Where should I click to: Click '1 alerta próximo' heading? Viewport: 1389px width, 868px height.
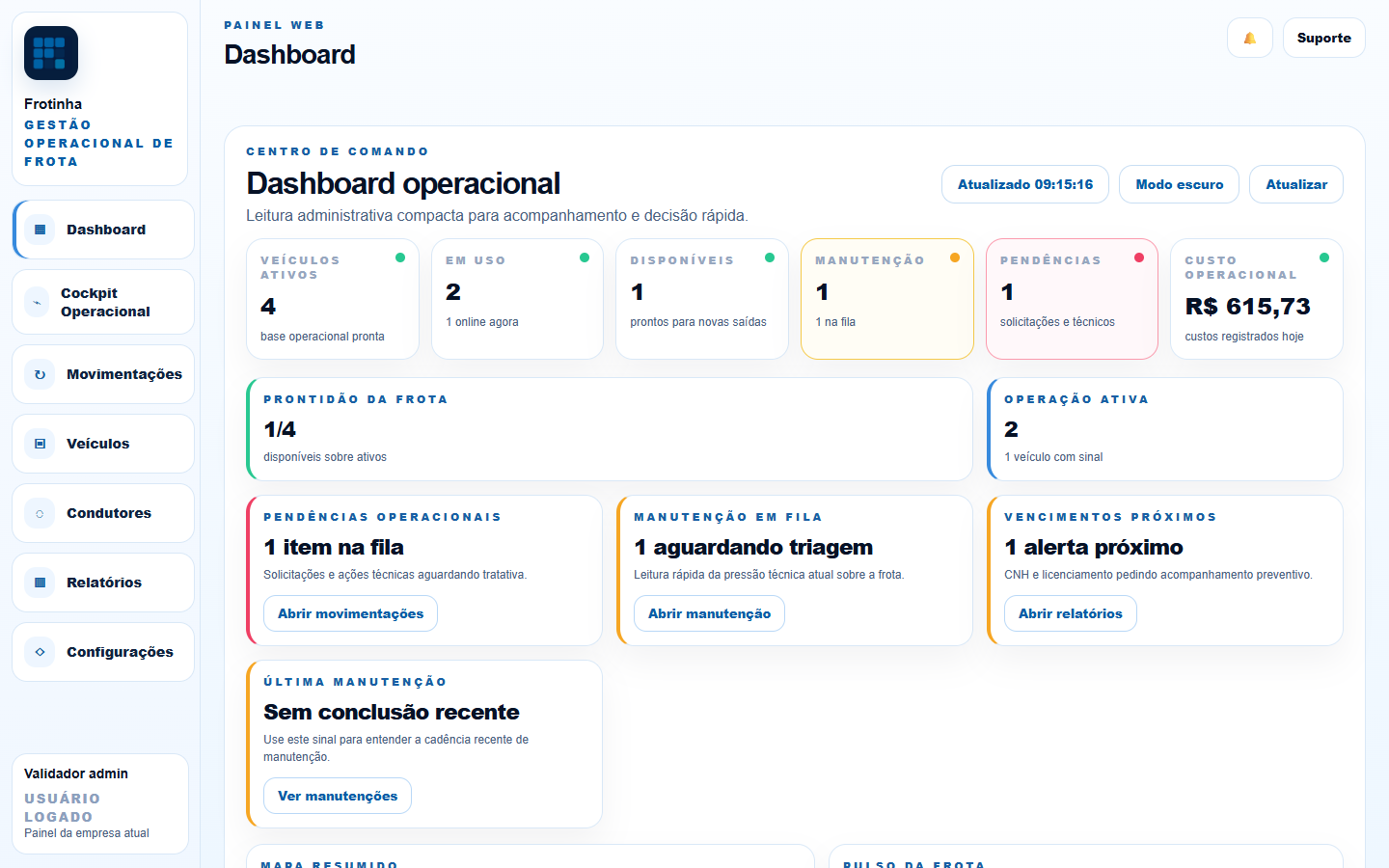pos(1094,547)
